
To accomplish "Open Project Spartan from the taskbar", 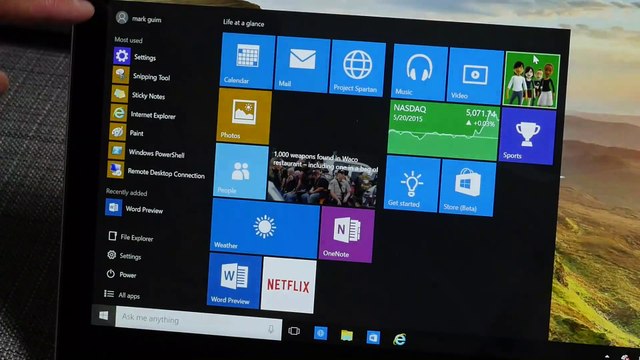I will click(320, 333).
